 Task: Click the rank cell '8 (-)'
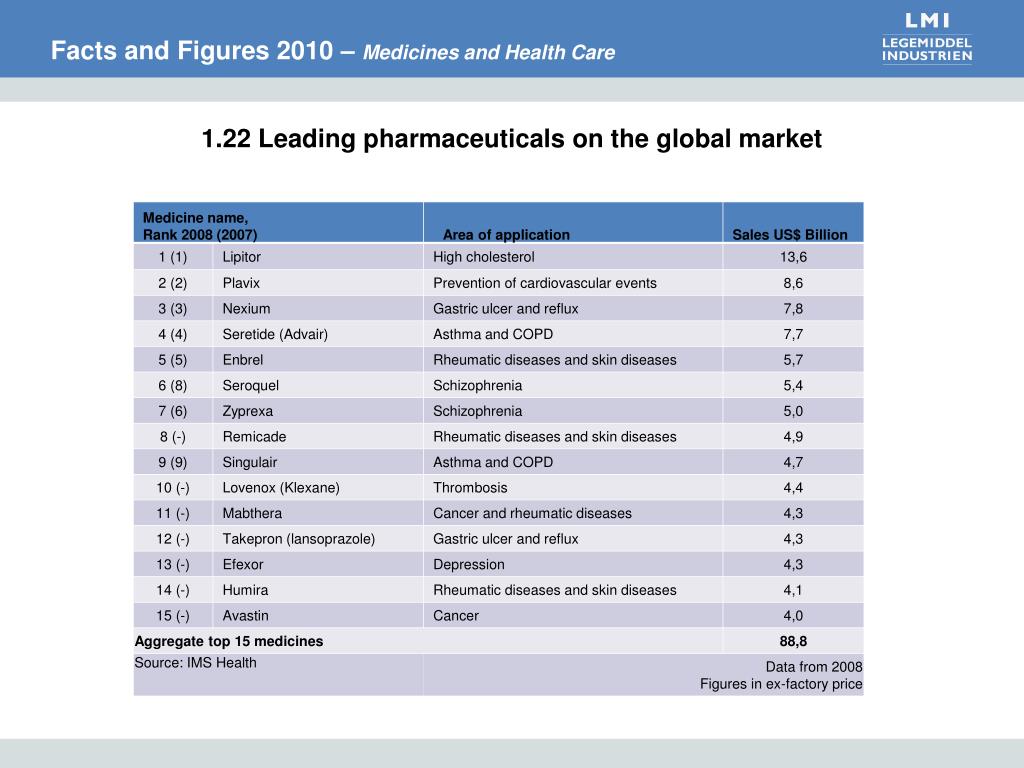pyautogui.click(x=172, y=436)
